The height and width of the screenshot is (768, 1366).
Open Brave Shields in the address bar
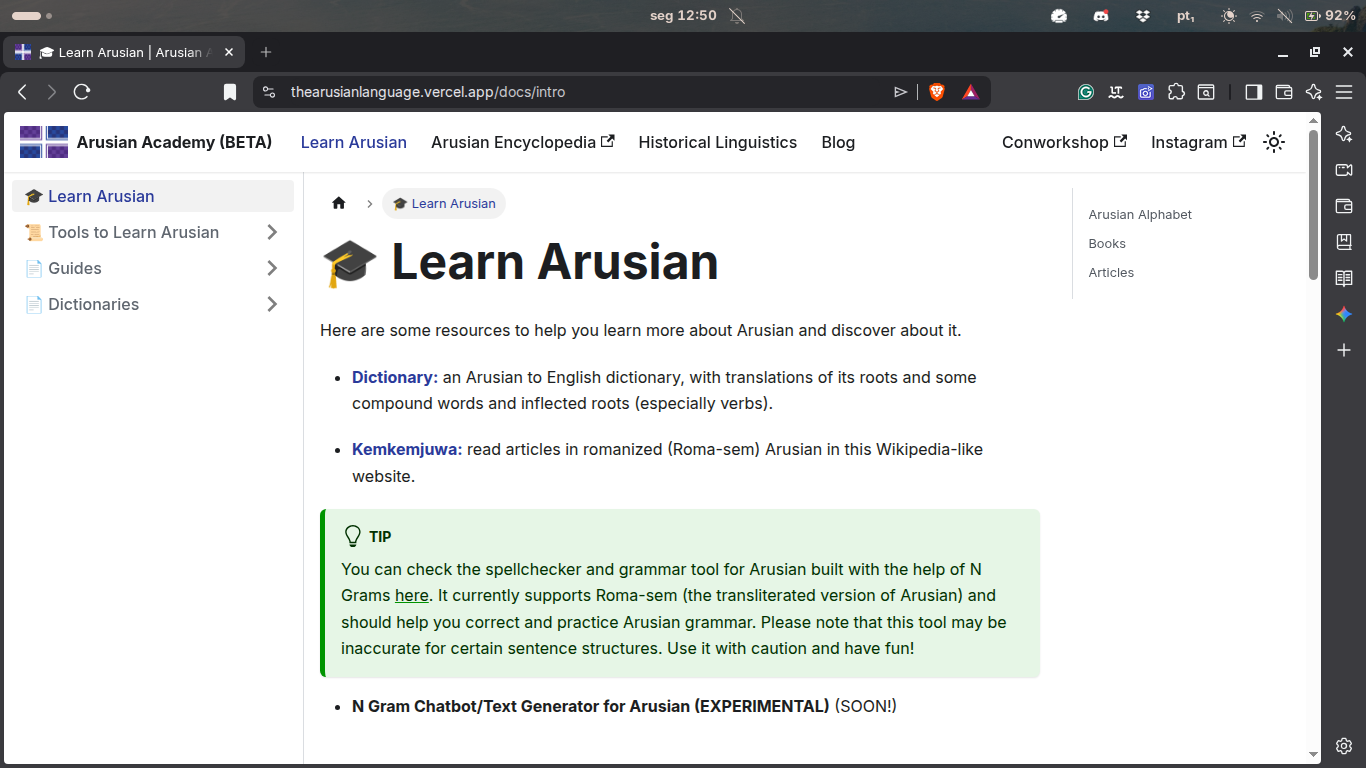pos(936,91)
